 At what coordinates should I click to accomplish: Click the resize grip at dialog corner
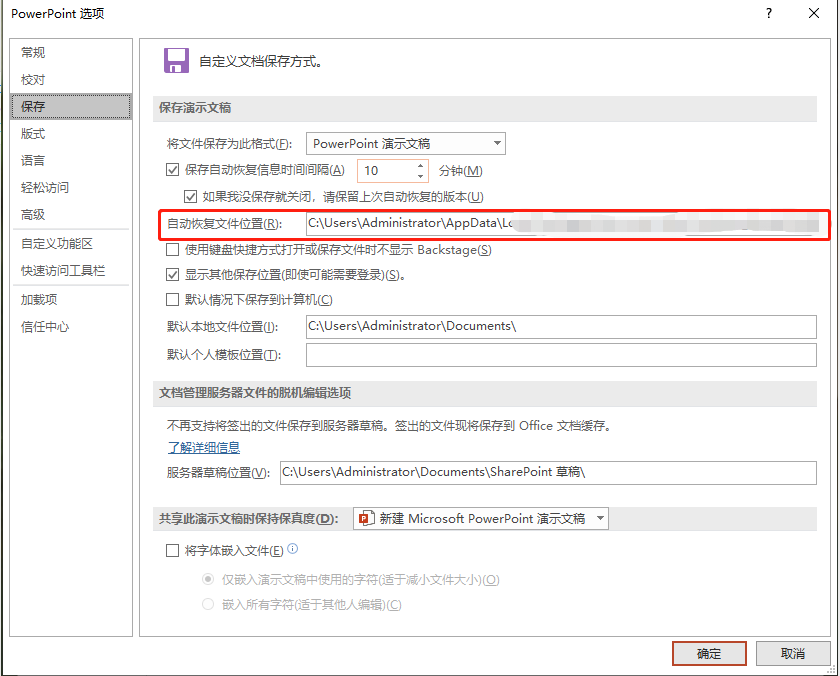(832, 669)
